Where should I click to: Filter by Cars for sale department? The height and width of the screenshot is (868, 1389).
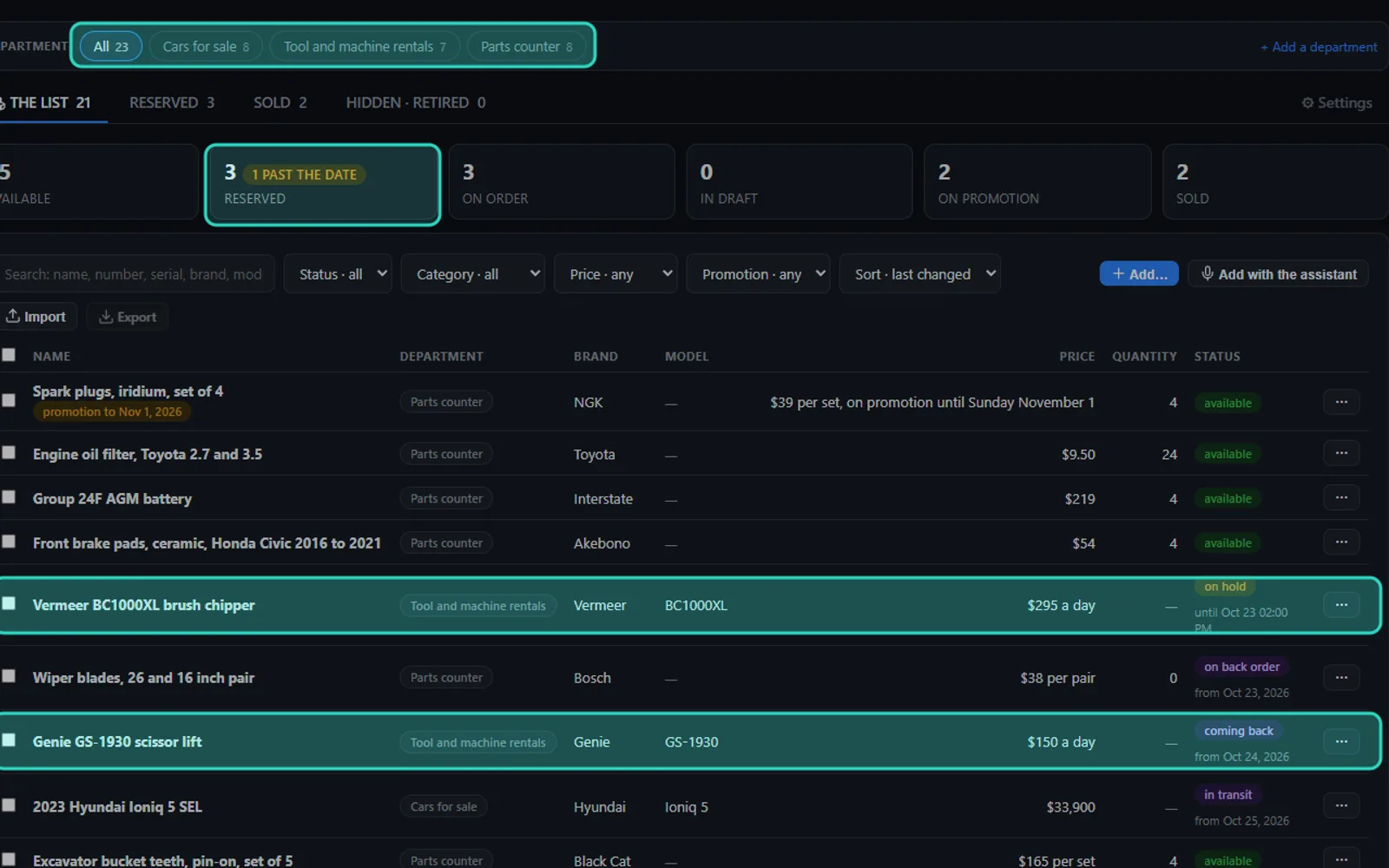[x=206, y=46]
